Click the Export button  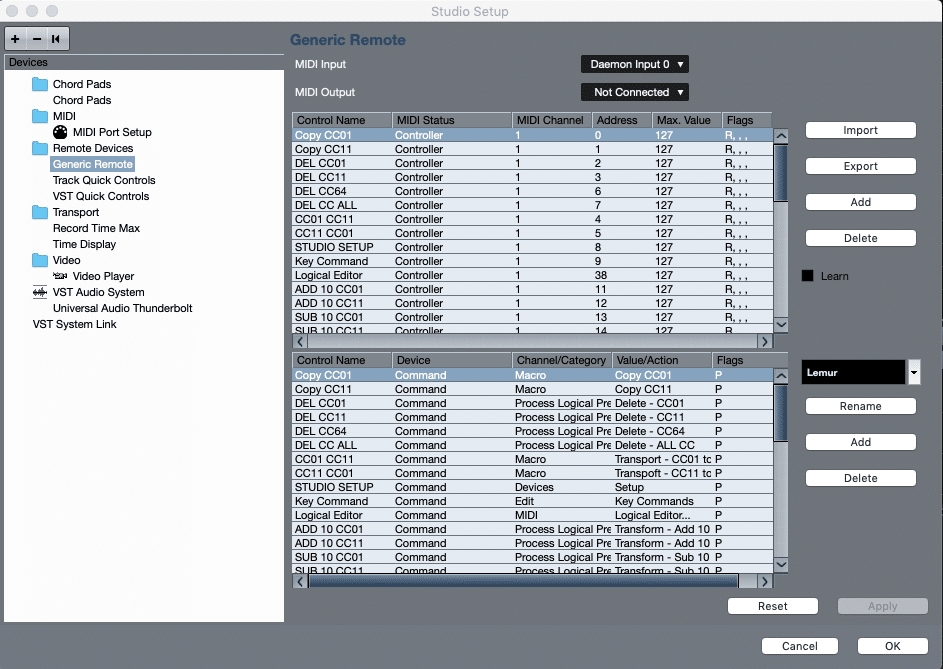click(x=861, y=167)
